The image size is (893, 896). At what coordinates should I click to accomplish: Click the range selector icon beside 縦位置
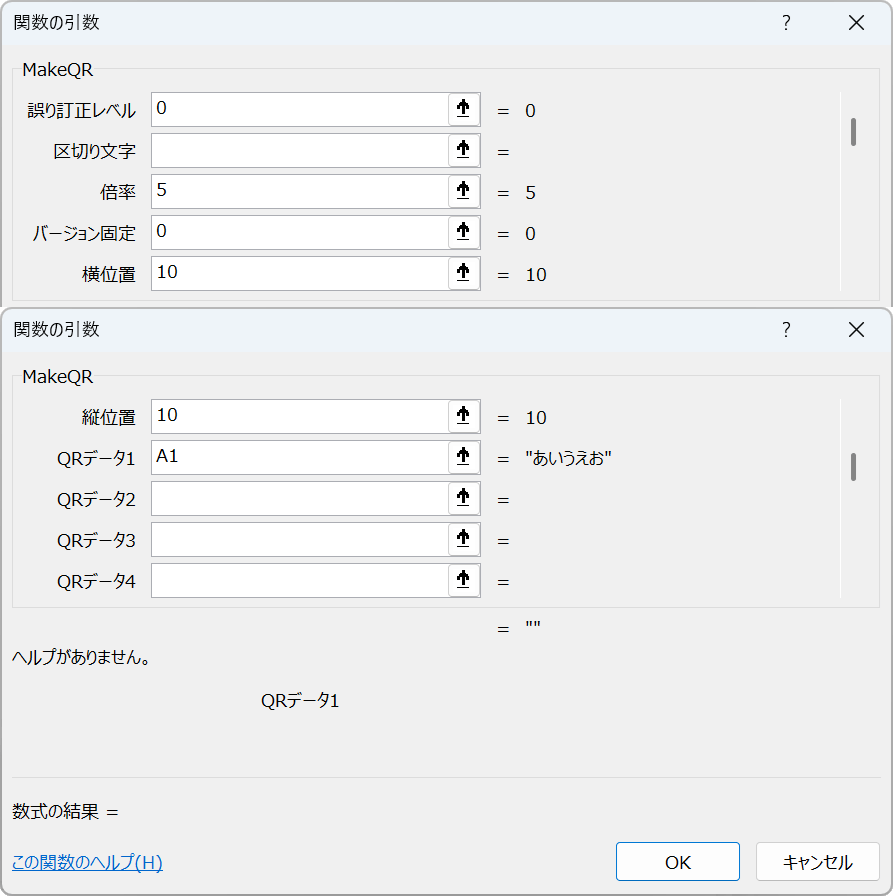tap(462, 416)
